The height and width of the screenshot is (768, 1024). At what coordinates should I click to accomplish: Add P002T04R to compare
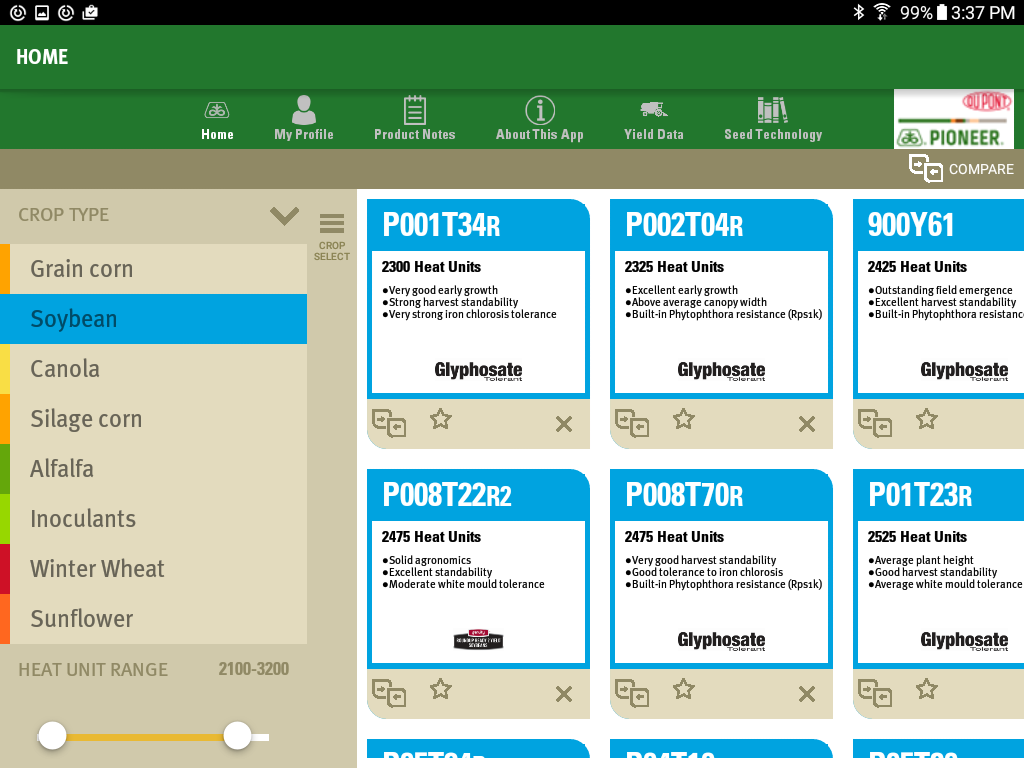pos(632,423)
